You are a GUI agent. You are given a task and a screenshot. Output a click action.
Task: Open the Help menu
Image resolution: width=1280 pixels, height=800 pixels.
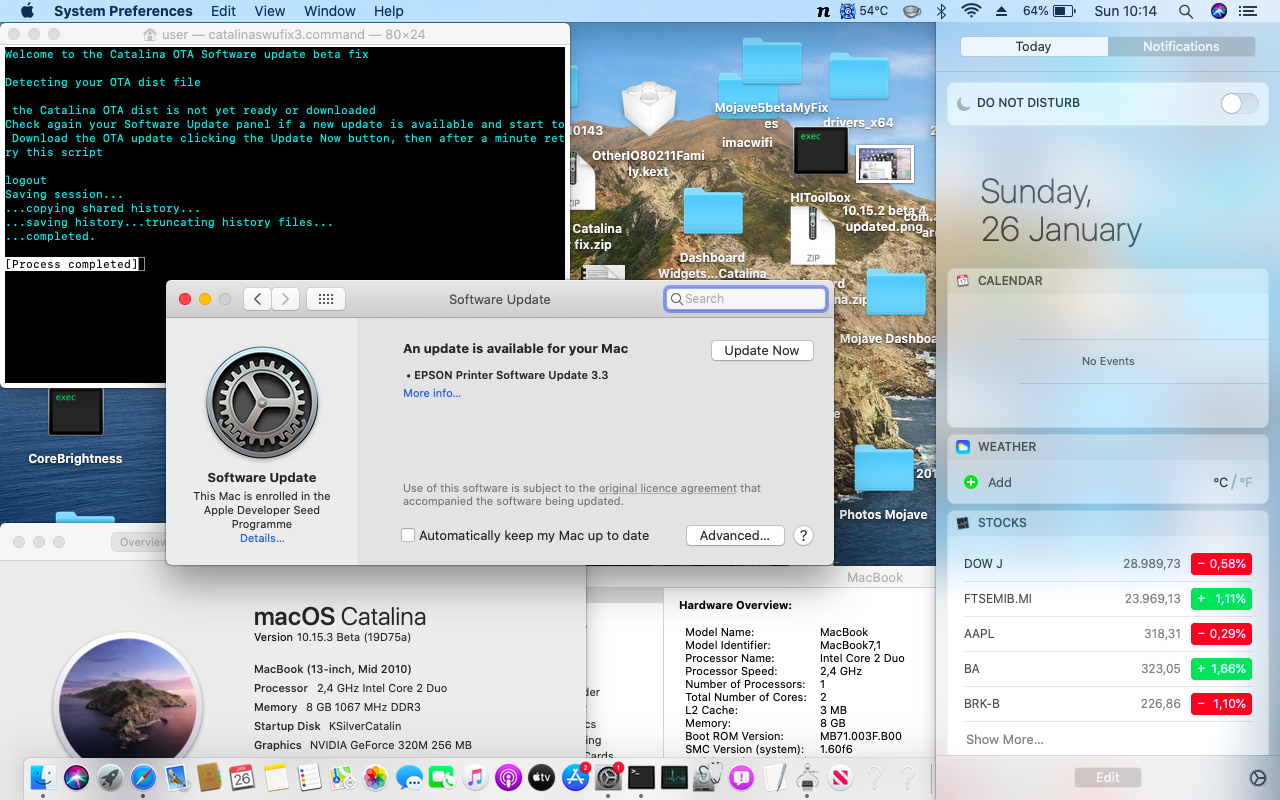[389, 11]
